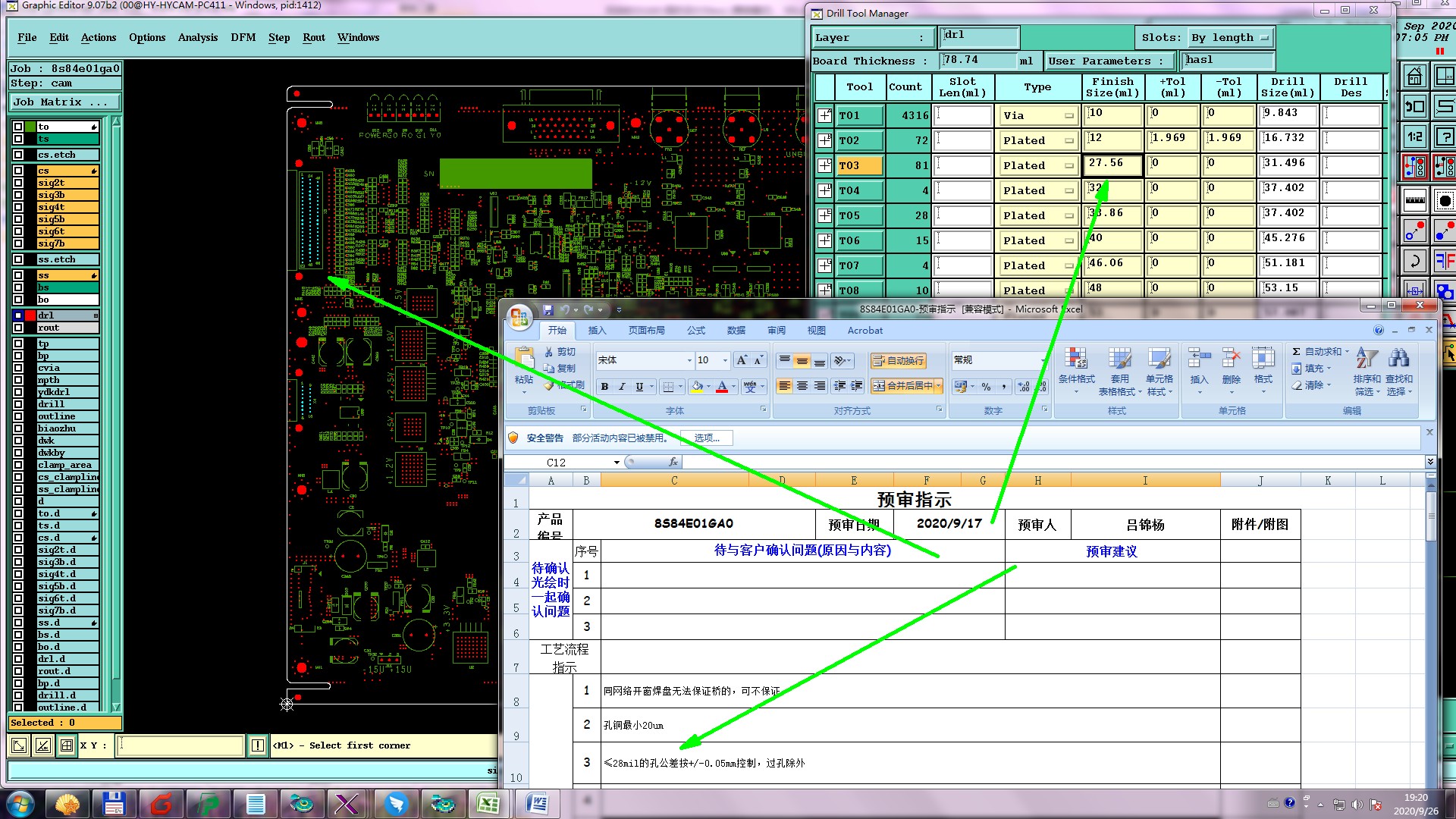Switch to the 页面布局 ribbon tab
The width and height of the screenshot is (1456, 819).
tap(646, 331)
